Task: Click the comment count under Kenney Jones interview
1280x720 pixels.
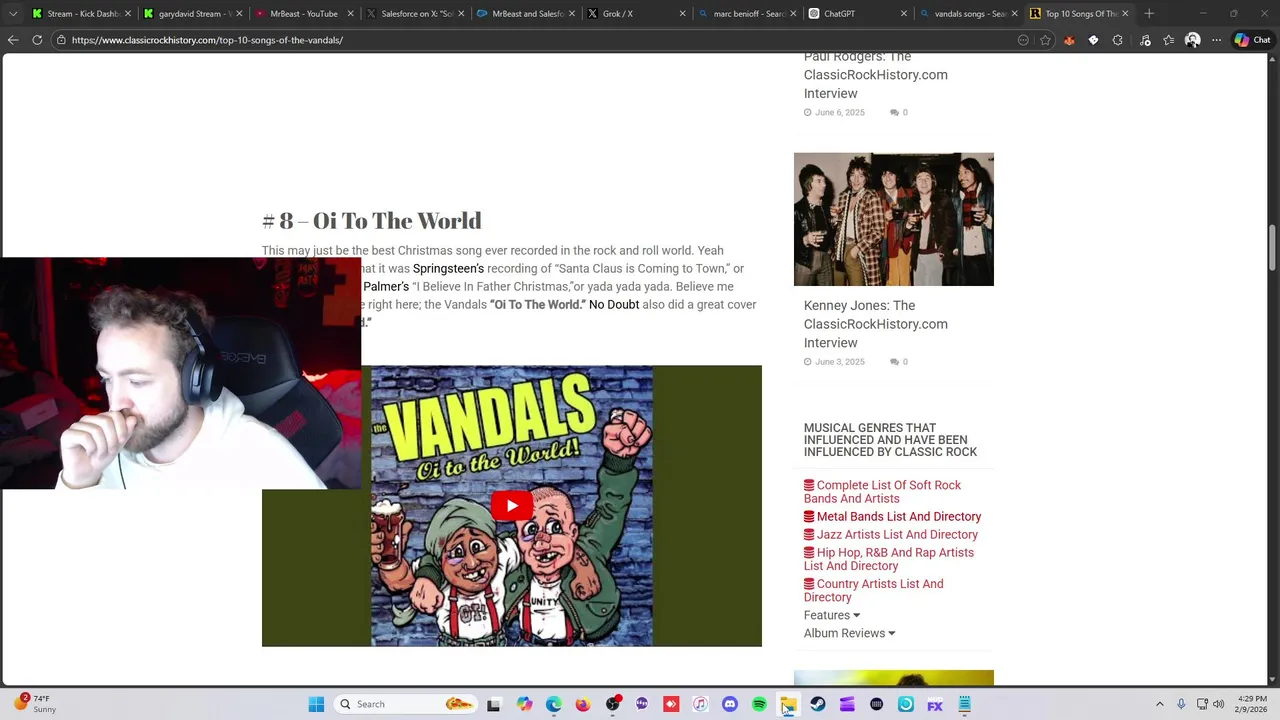Action: tap(899, 362)
